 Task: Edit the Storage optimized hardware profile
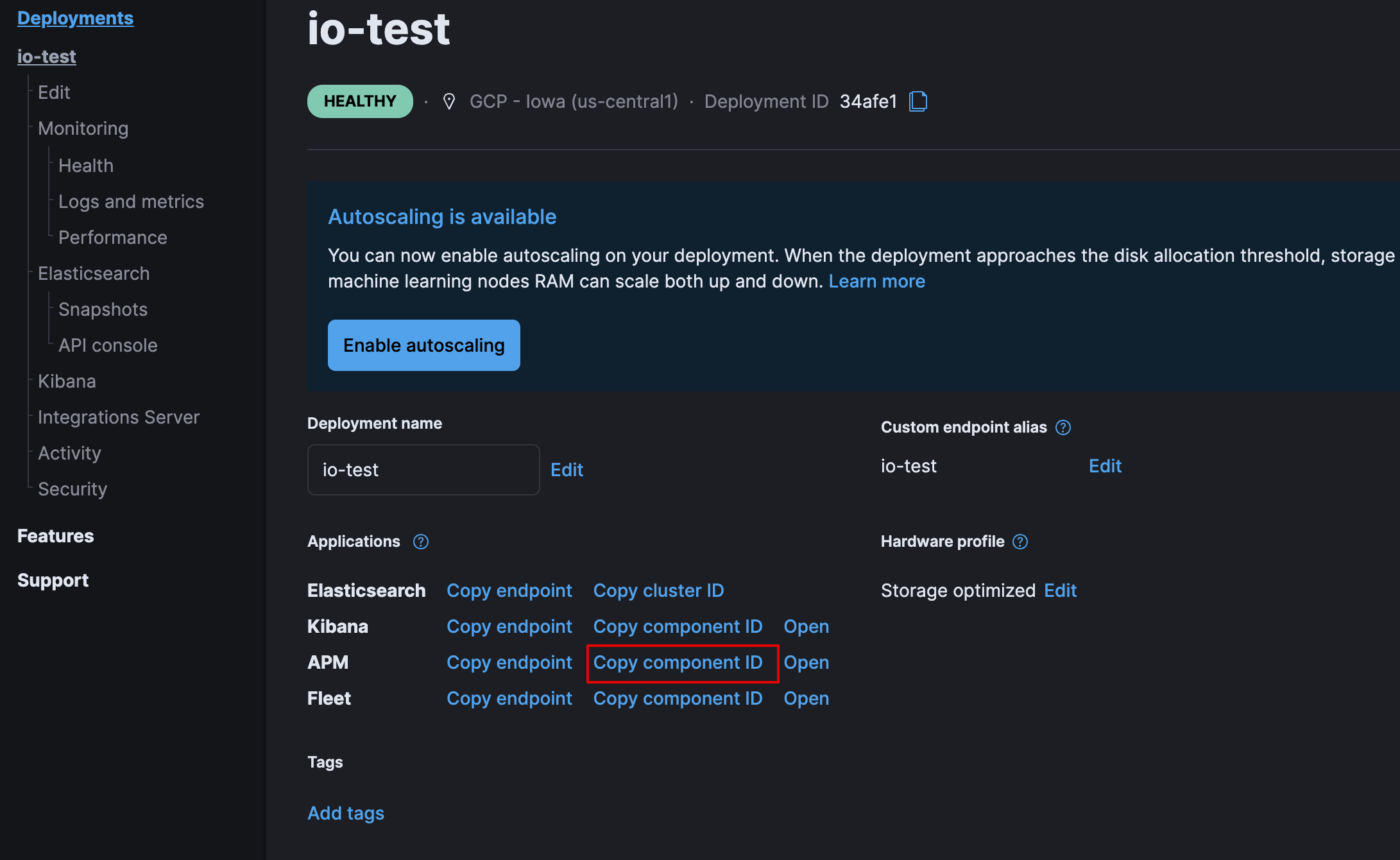tap(1061, 590)
